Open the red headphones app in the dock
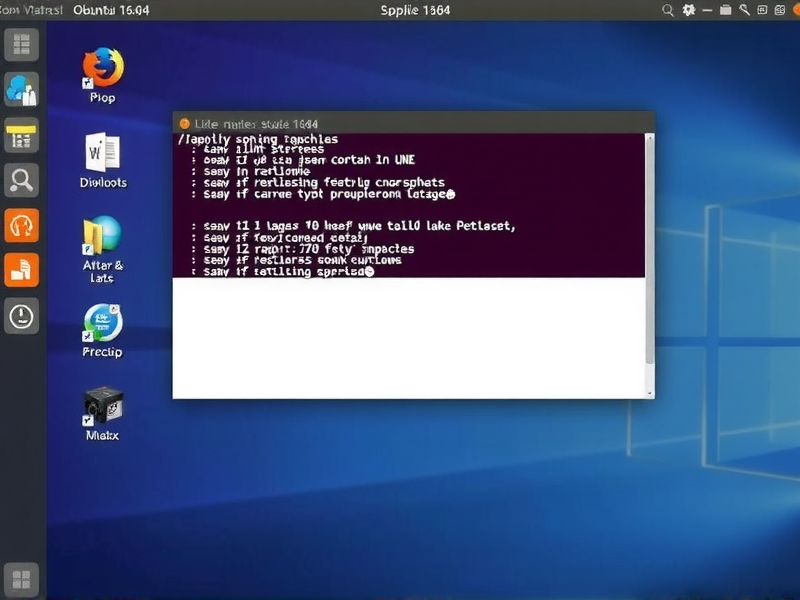Screen dimensions: 800x600 click(x=22, y=225)
